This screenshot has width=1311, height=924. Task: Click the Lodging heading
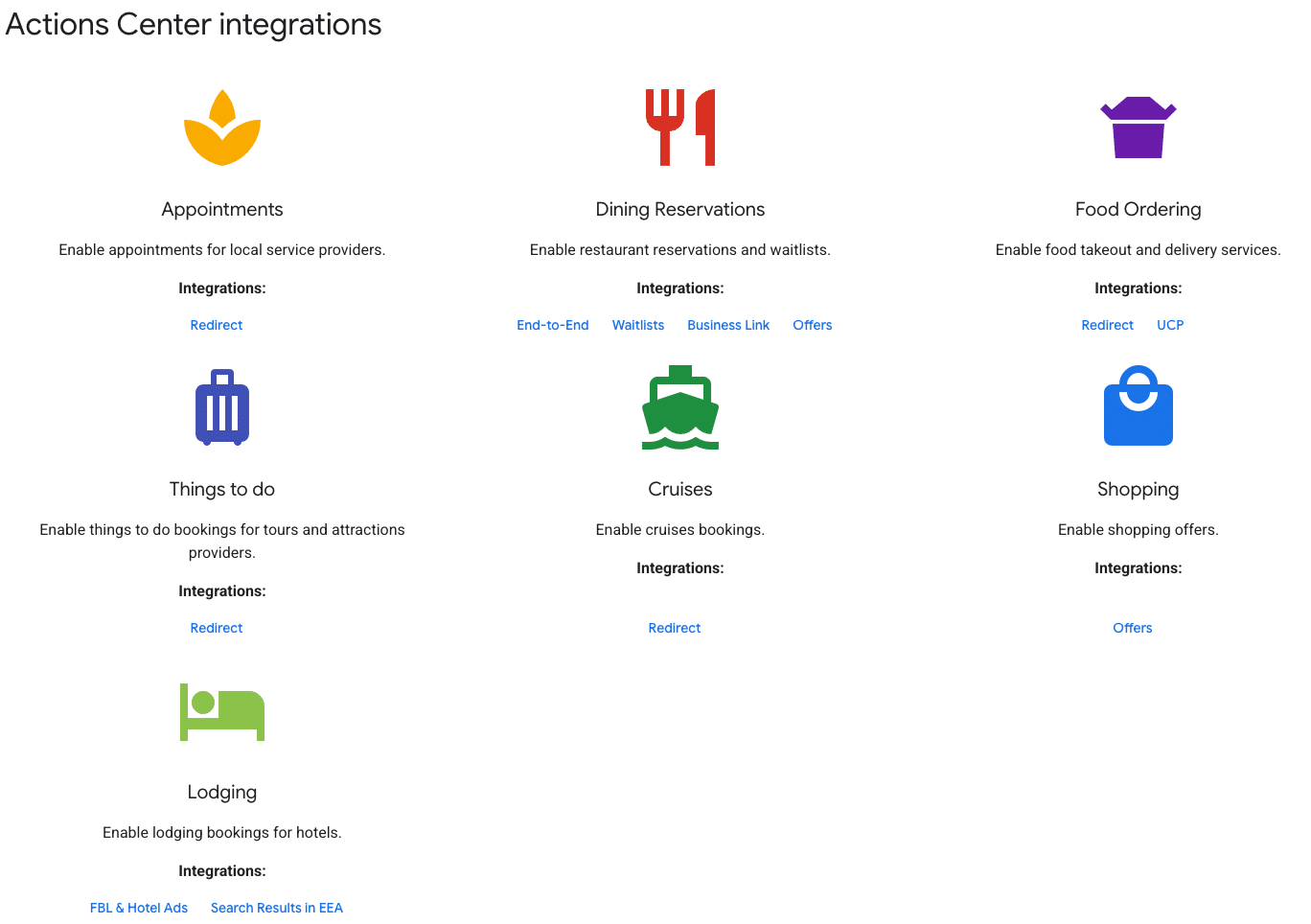click(222, 792)
